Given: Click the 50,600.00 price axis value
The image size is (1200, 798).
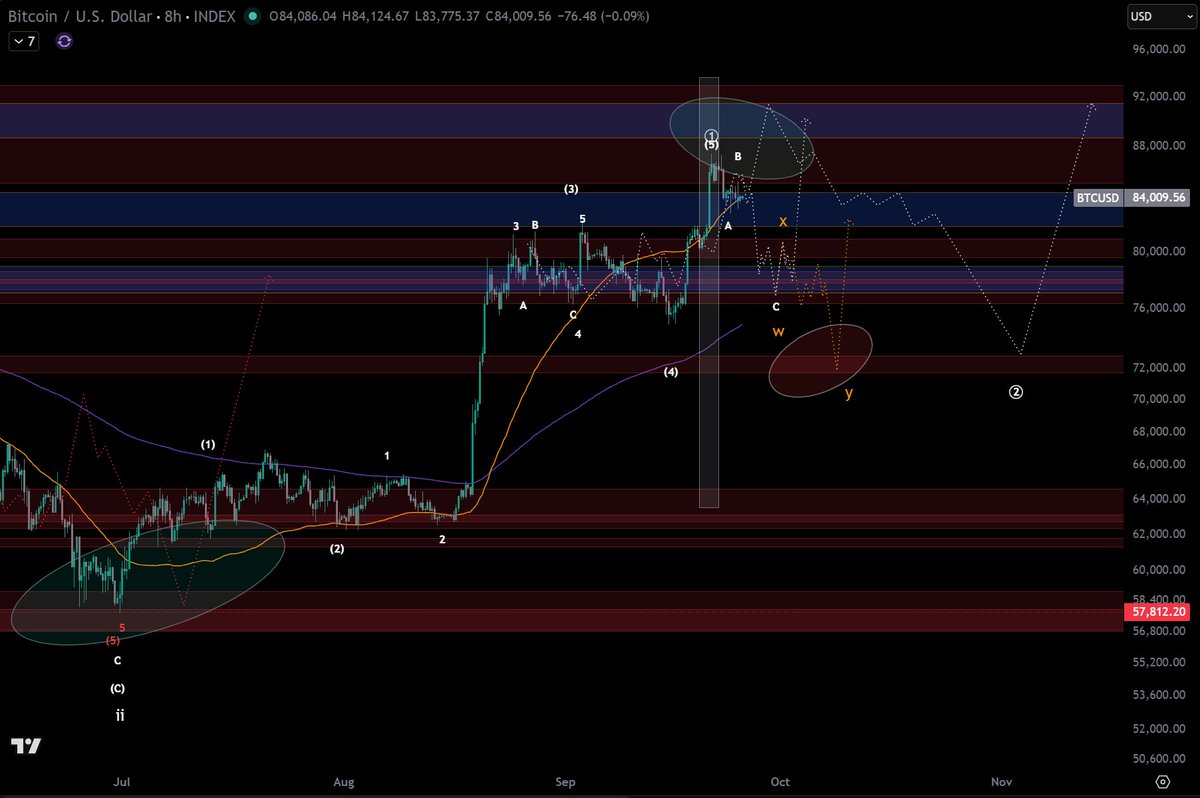Looking at the screenshot, I should [1159, 759].
